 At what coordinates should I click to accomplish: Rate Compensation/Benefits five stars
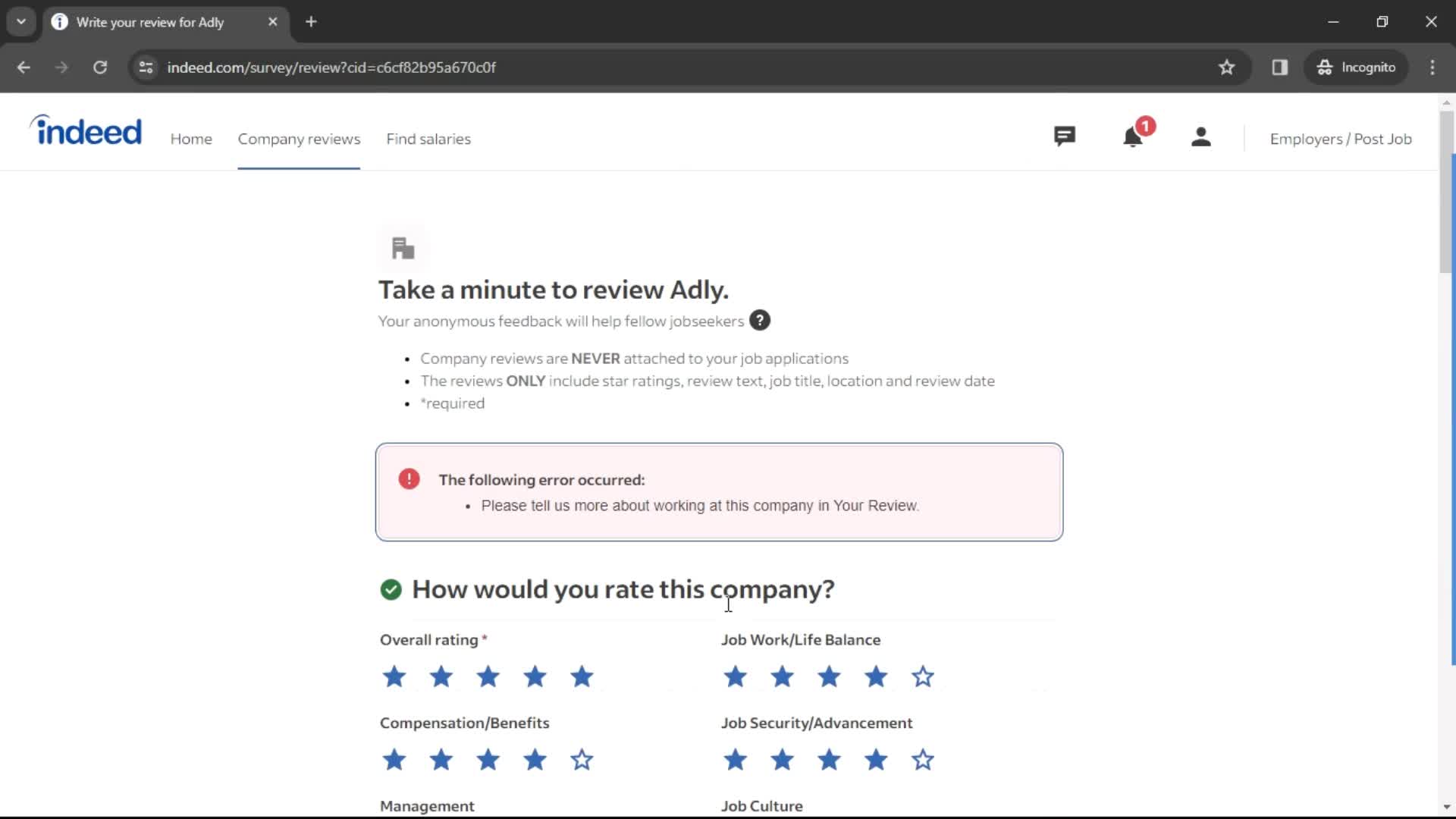[582, 760]
